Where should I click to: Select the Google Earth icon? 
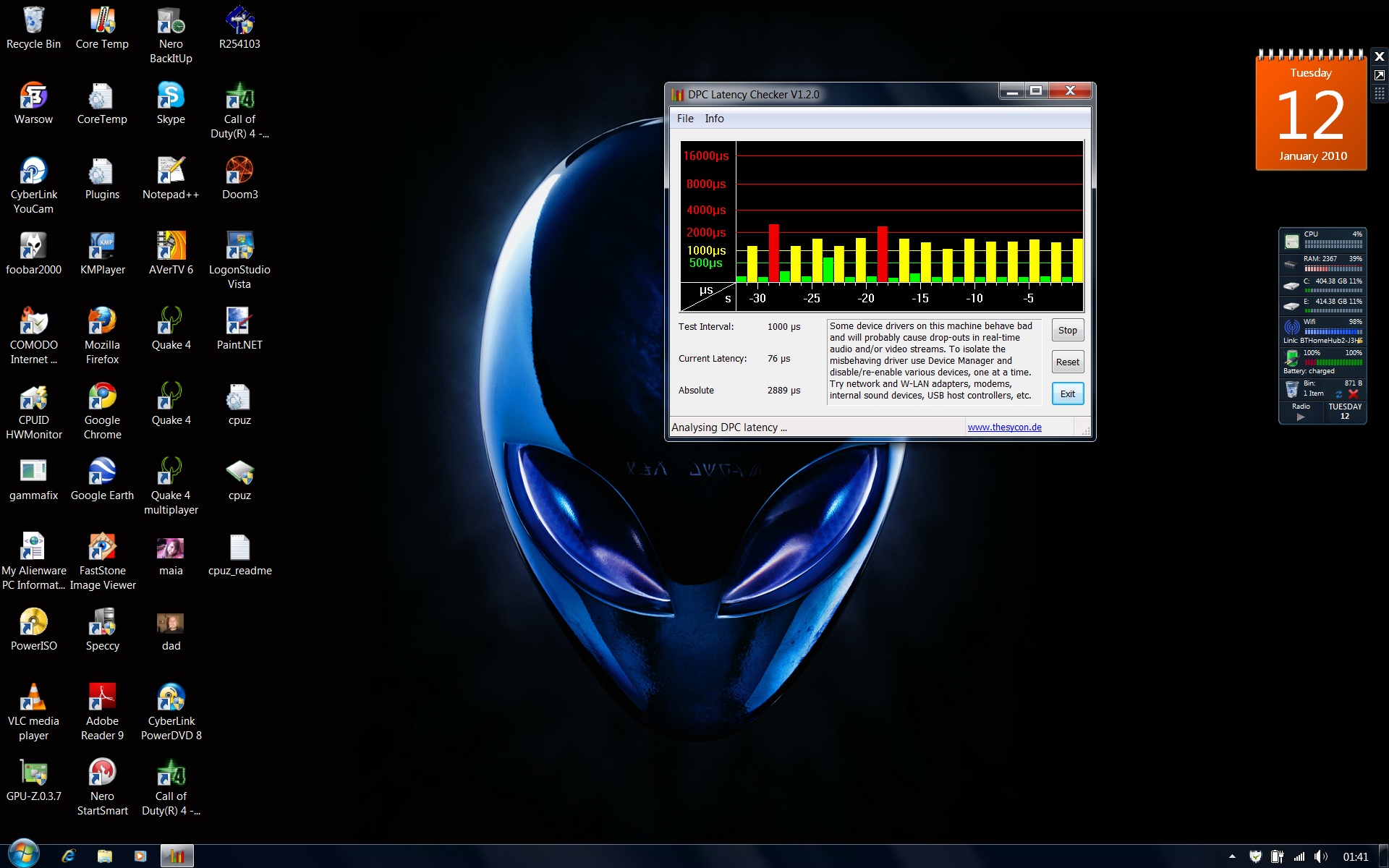102,480
